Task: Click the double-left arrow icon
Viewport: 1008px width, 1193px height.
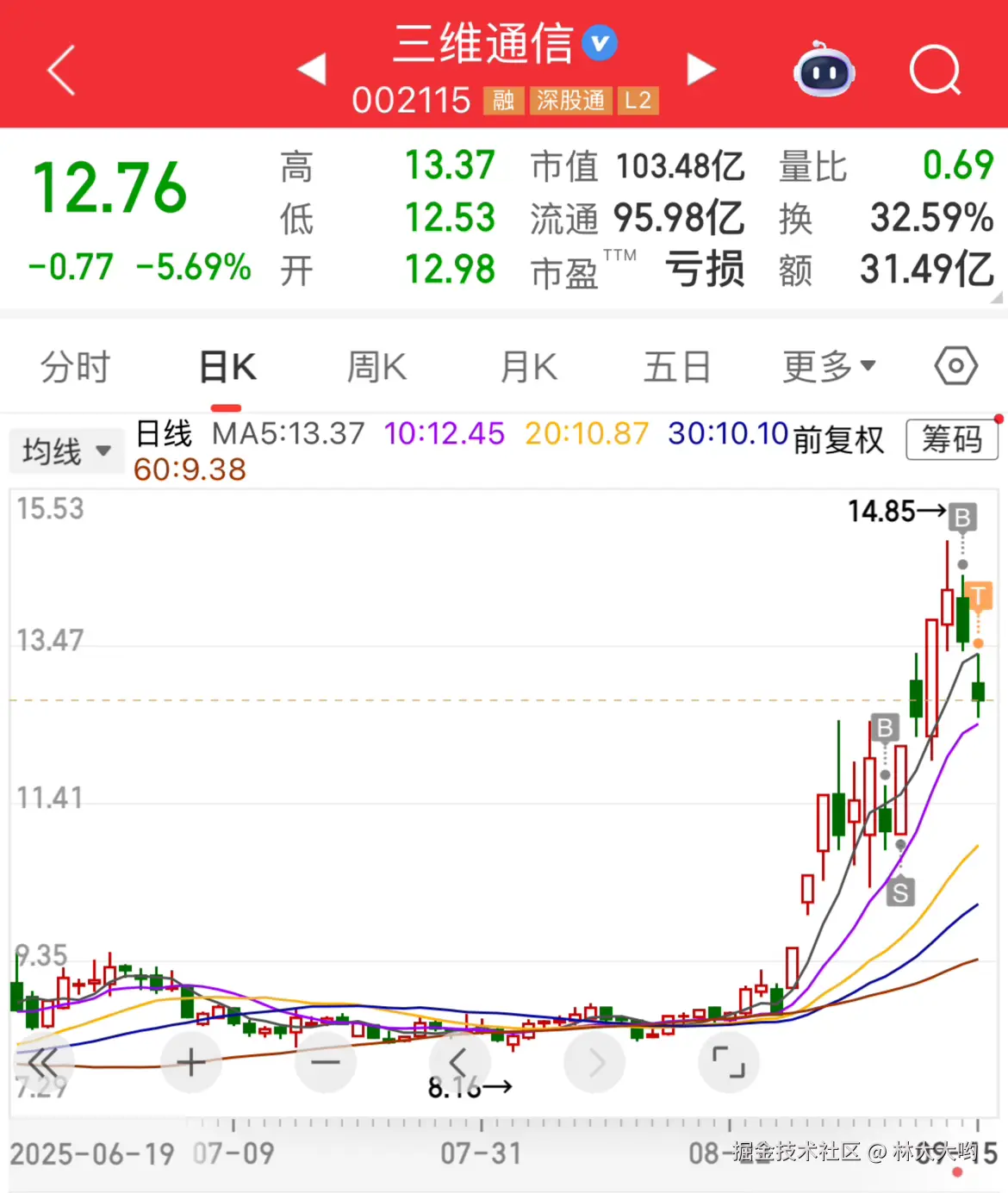Action: (x=43, y=1062)
